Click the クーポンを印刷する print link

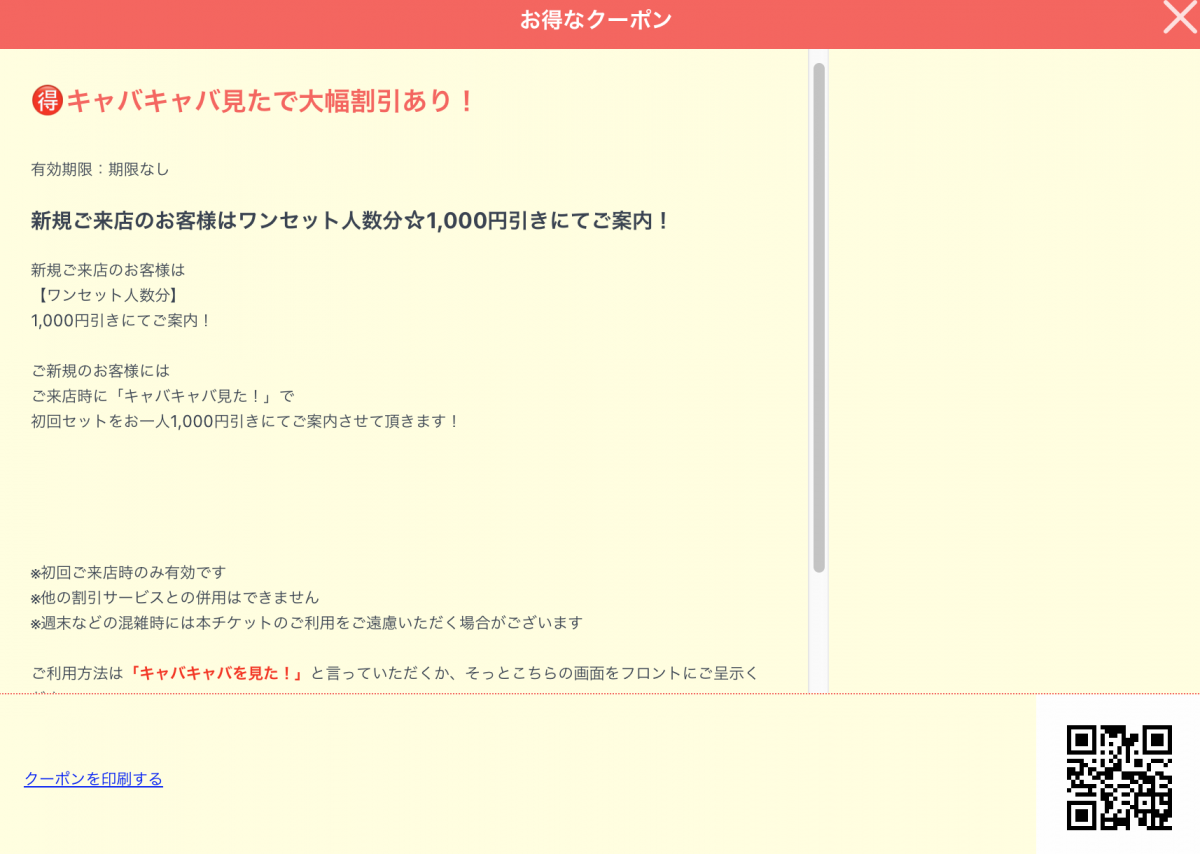coord(93,779)
